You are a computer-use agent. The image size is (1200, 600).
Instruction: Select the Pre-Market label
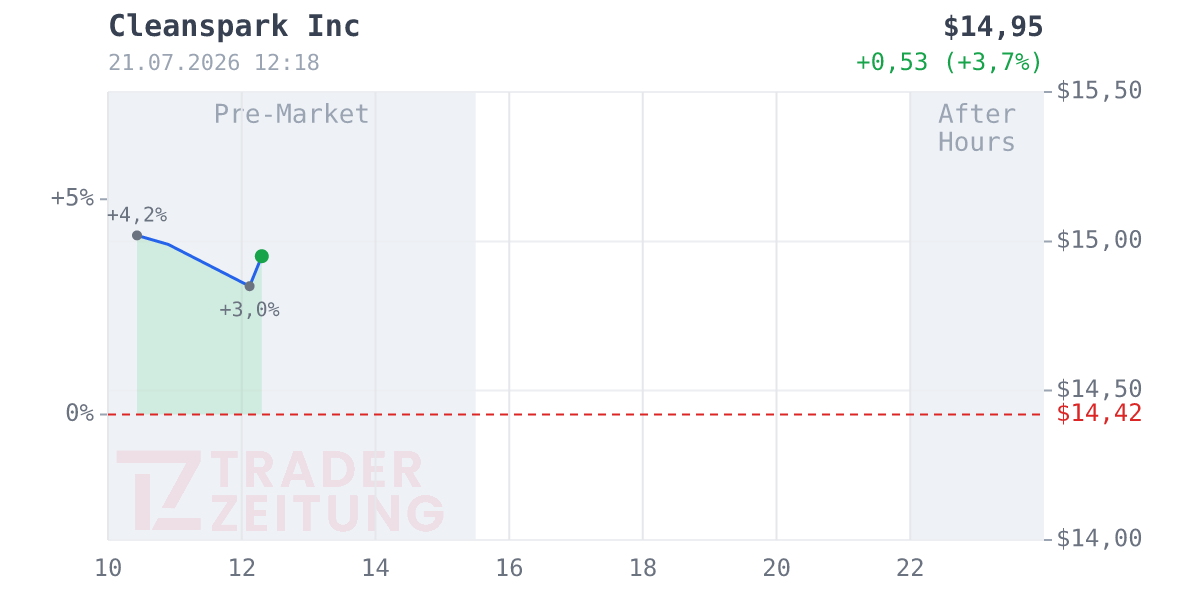(x=292, y=114)
